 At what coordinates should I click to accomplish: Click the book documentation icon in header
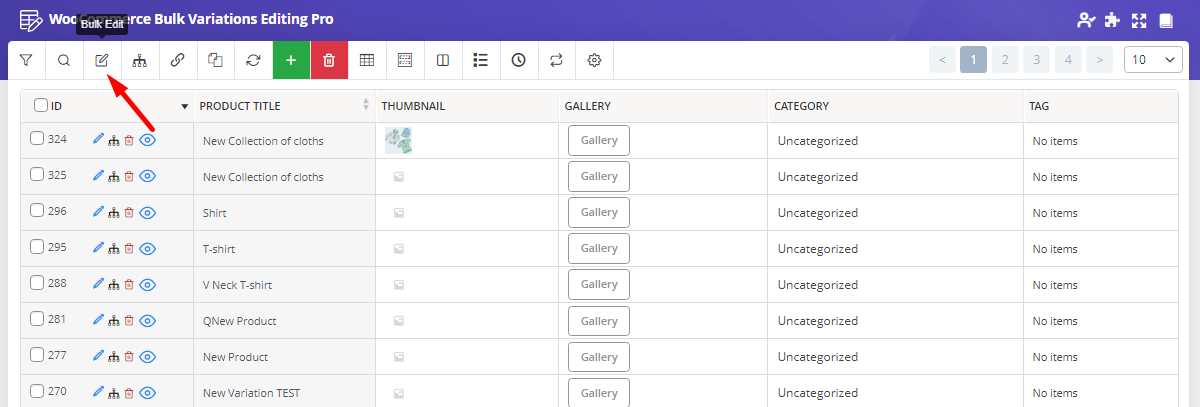point(1165,20)
